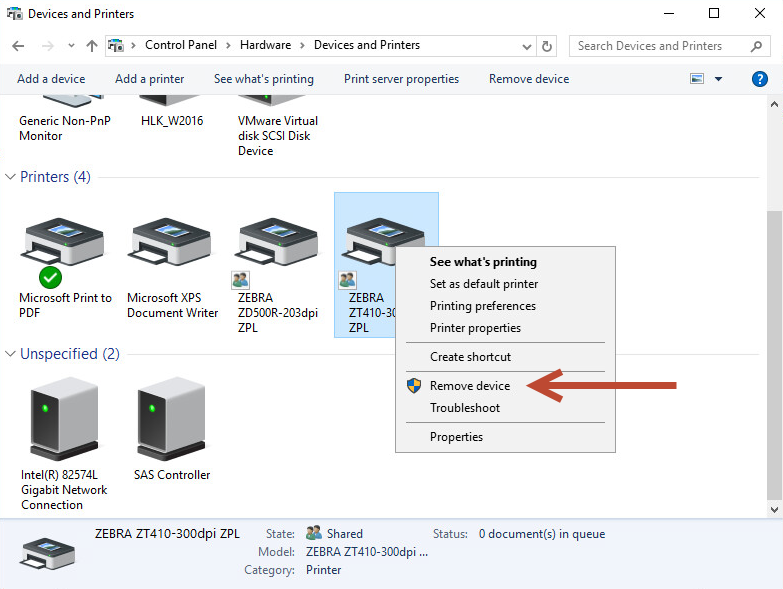Open the view options dropdown arrow
Viewport: 783px width, 589px height.
[x=718, y=79]
